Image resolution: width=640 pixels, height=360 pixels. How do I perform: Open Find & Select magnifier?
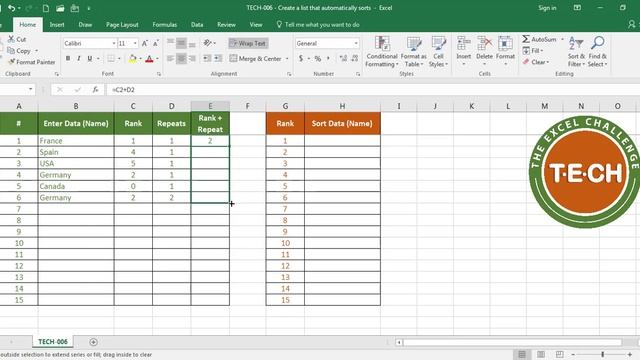click(x=598, y=52)
